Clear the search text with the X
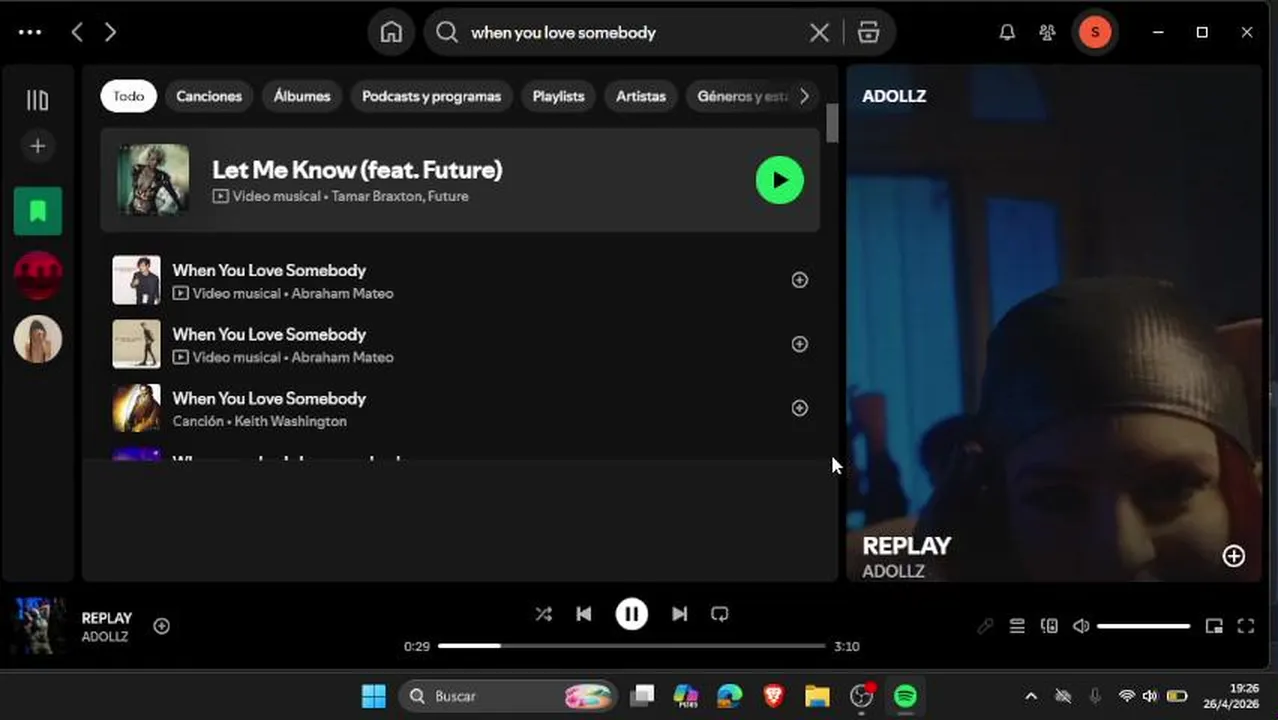 point(819,33)
